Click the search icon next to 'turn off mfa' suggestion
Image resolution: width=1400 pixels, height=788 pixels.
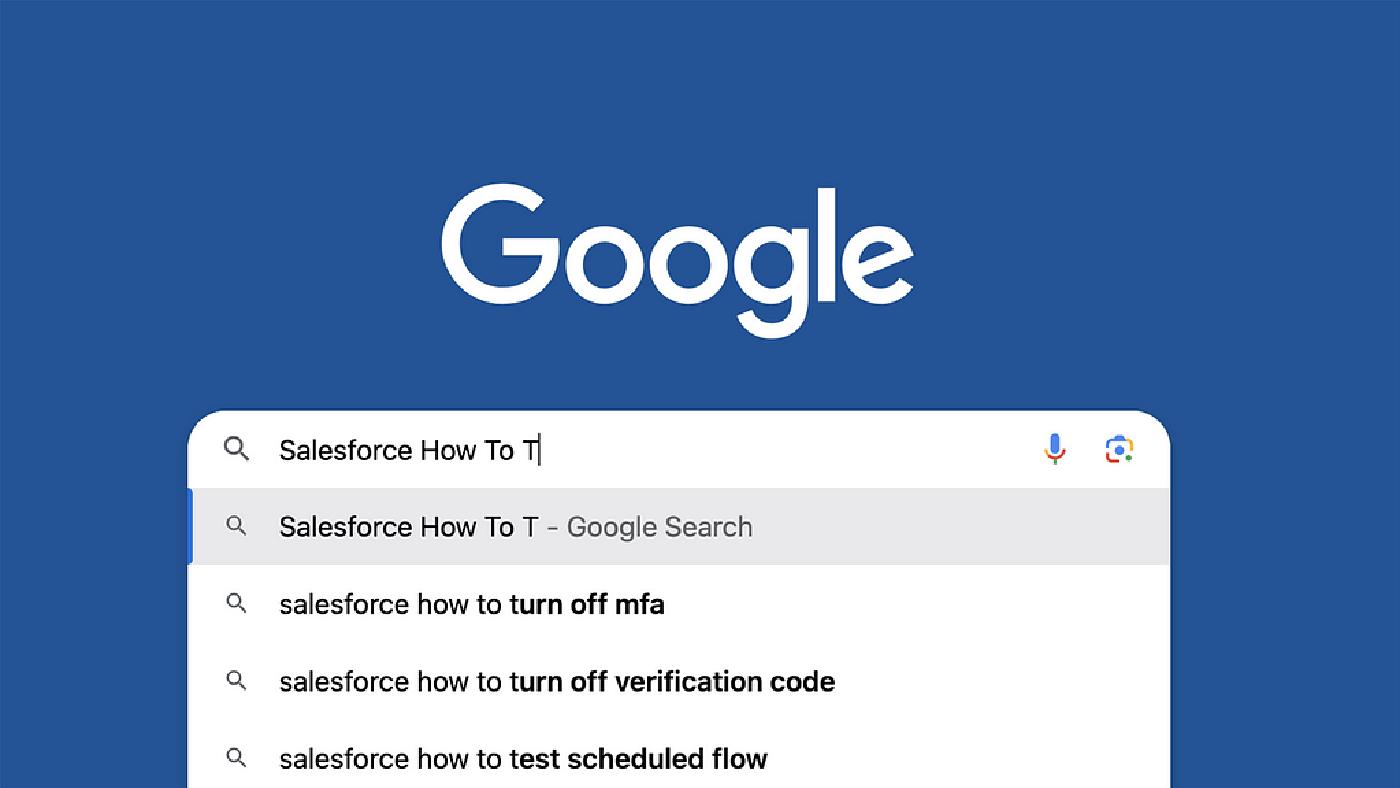tap(237, 604)
